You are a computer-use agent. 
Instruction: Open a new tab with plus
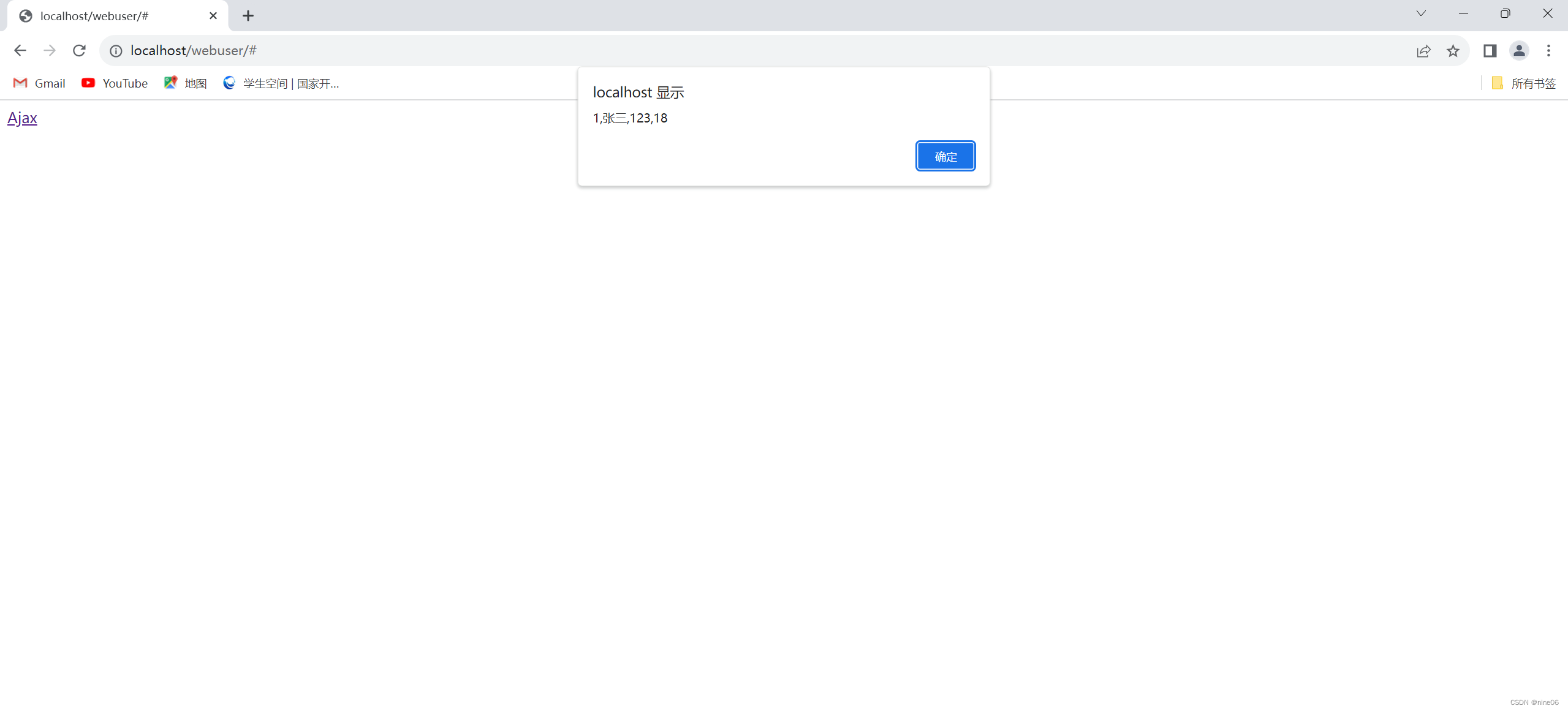[248, 16]
